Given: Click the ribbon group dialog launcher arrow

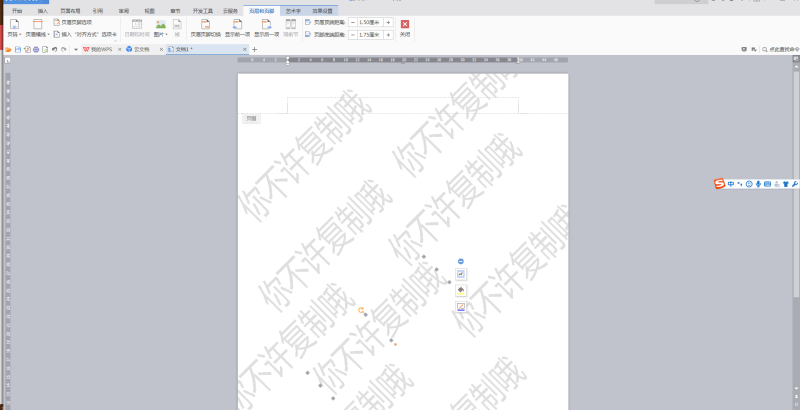Looking at the screenshot, I should coord(115,41).
